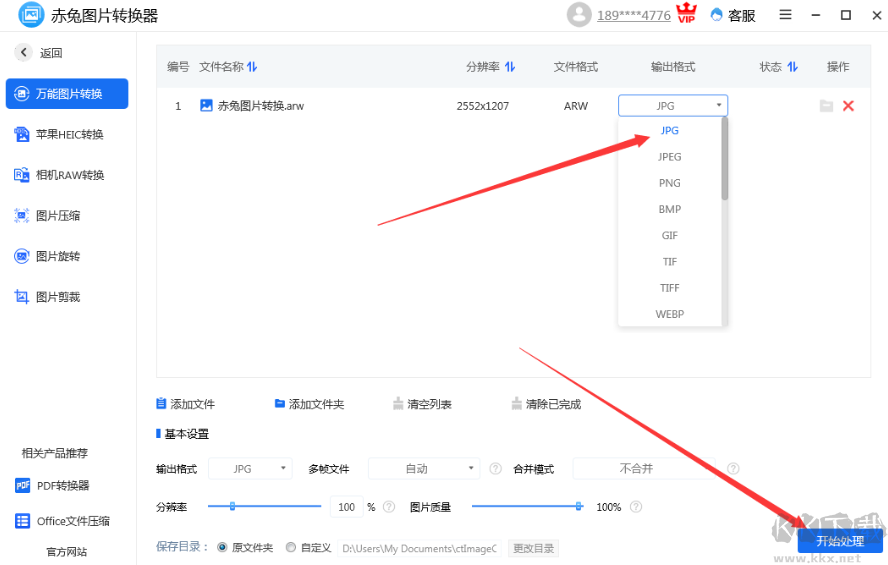
Task: Open 万能图片转换 in the sidebar
Action: (67, 93)
